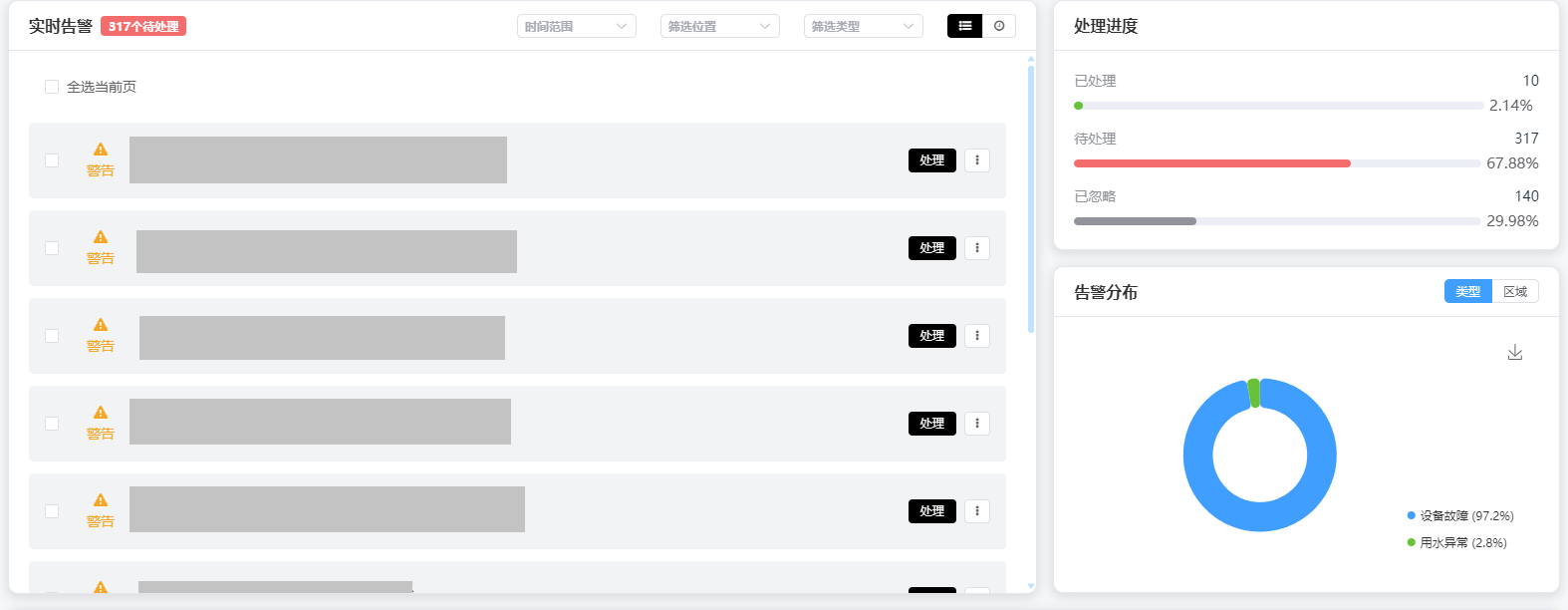Click 处理 button on fifth alarm
Image resolution: width=1568 pixels, height=610 pixels.
[x=931, y=511]
